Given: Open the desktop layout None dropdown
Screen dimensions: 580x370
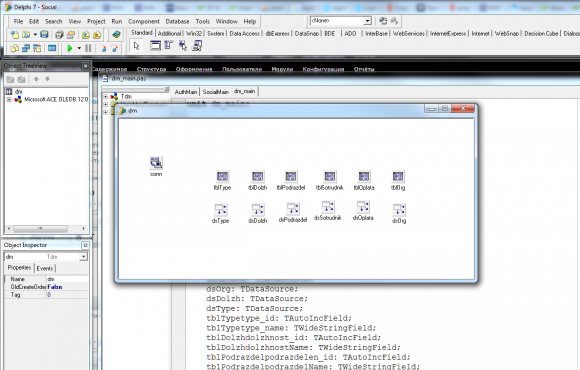Looking at the screenshot, I should tap(367, 21).
